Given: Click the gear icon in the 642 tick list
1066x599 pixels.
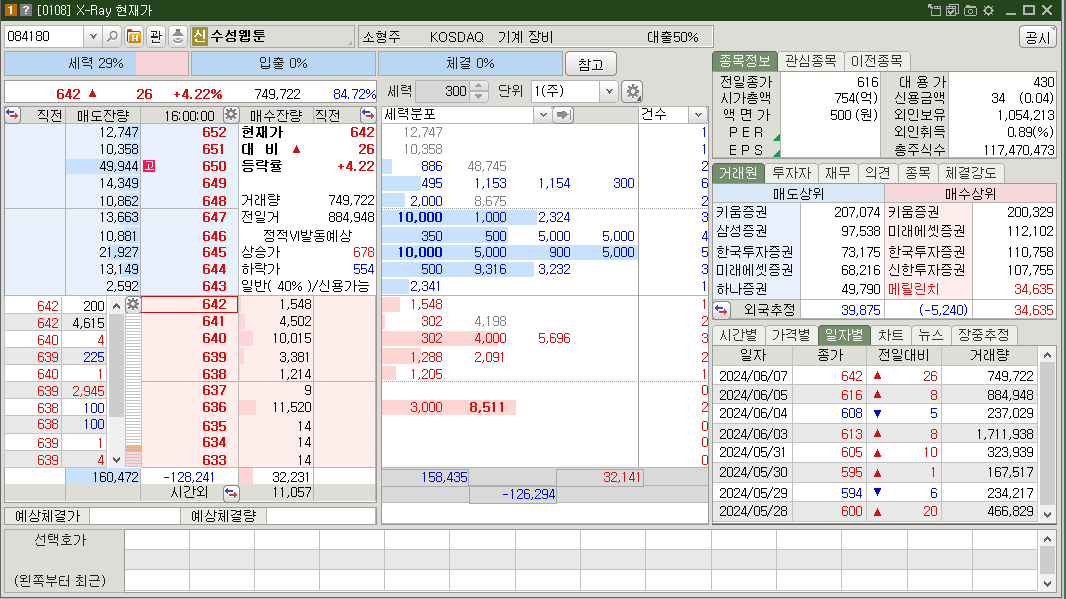Looking at the screenshot, I should click(x=133, y=304).
